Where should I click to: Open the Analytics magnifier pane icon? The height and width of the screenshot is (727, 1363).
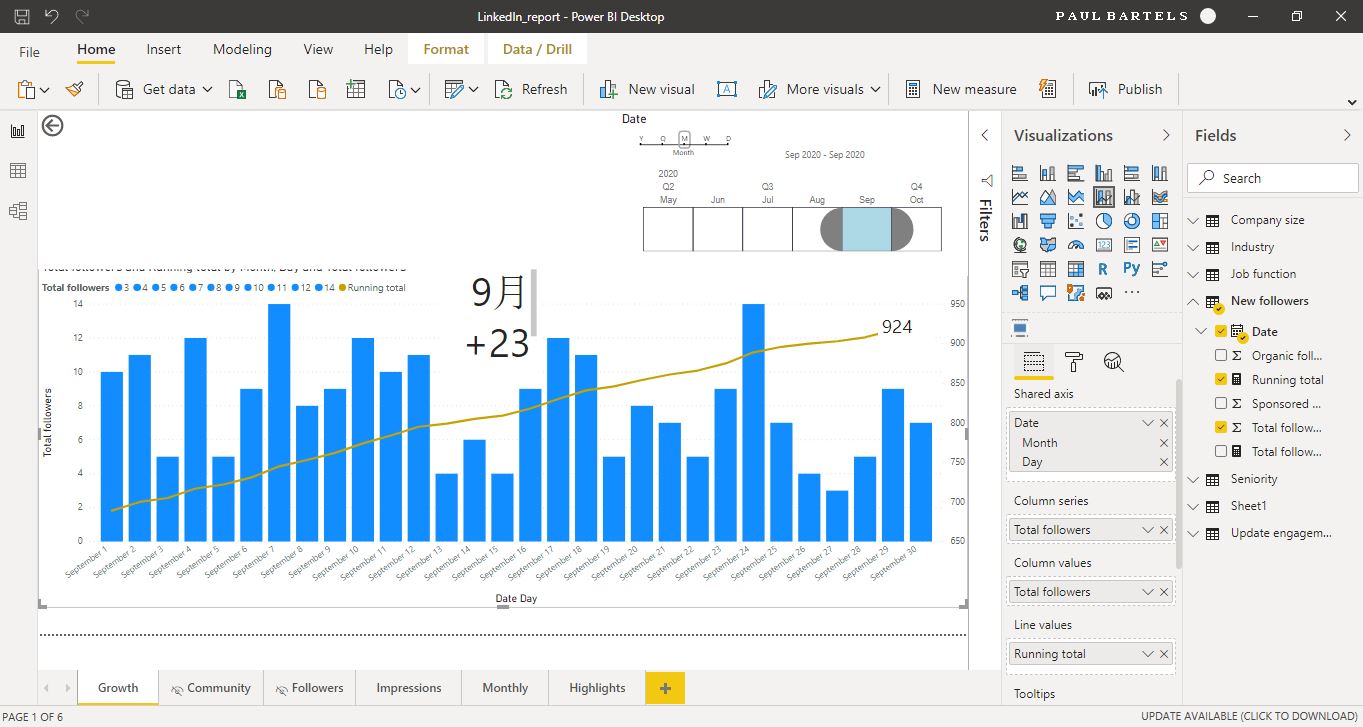[x=1114, y=362]
